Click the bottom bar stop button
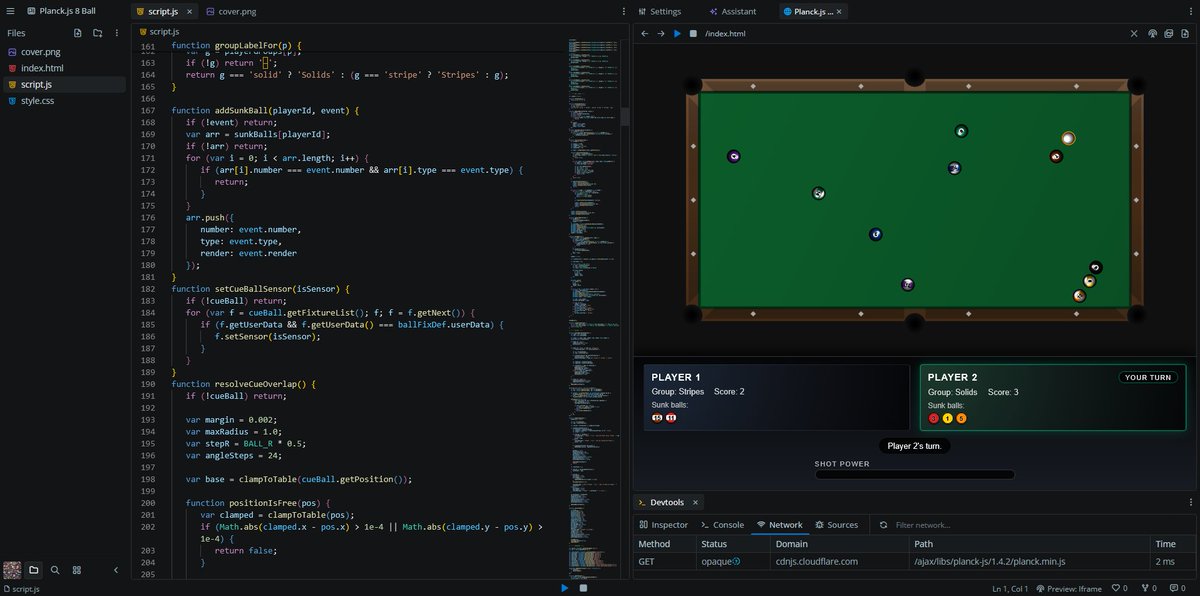 [583, 588]
